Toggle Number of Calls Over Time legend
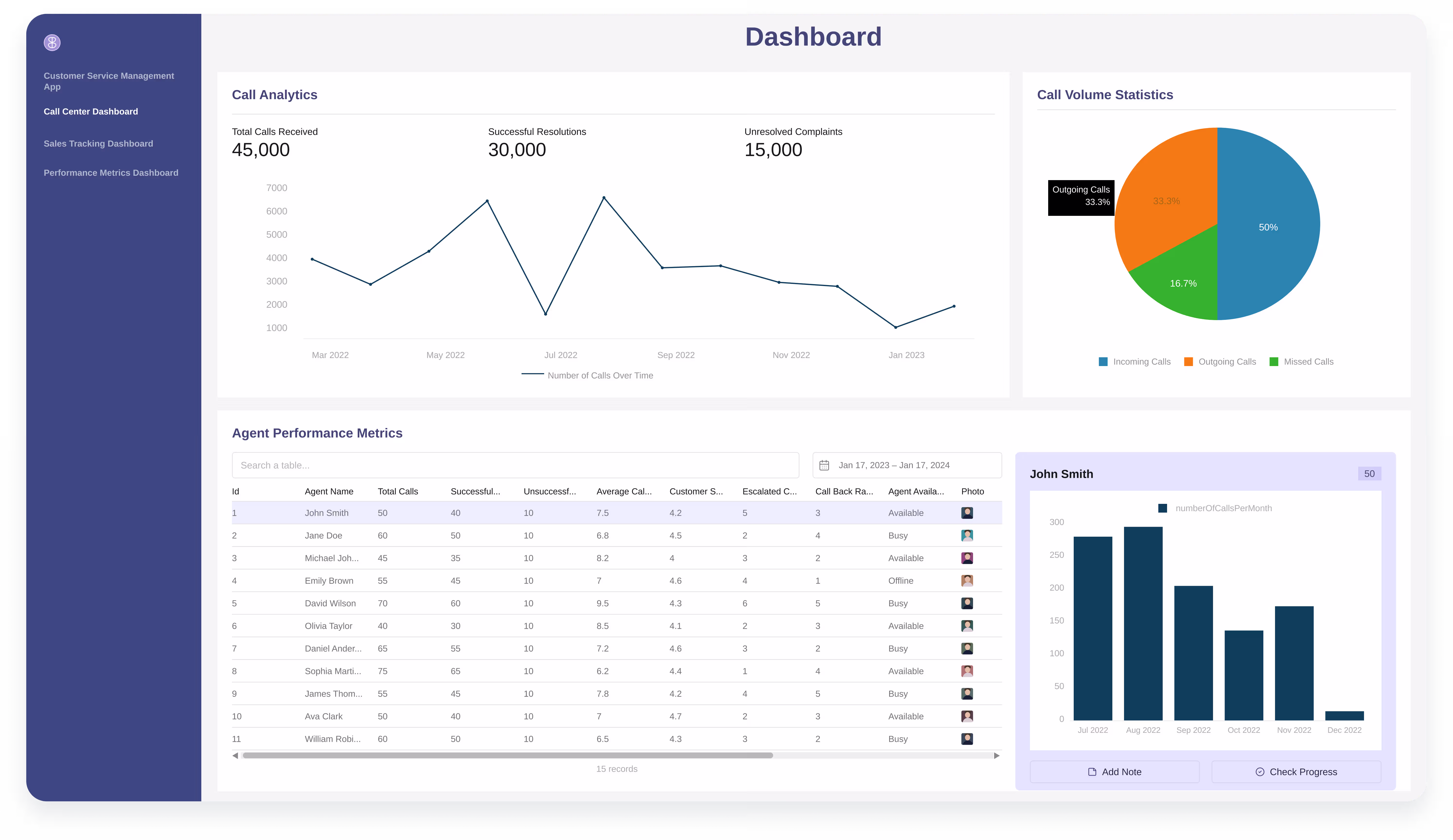Viewport: 1453px width, 840px height. [x=587, y=375]
